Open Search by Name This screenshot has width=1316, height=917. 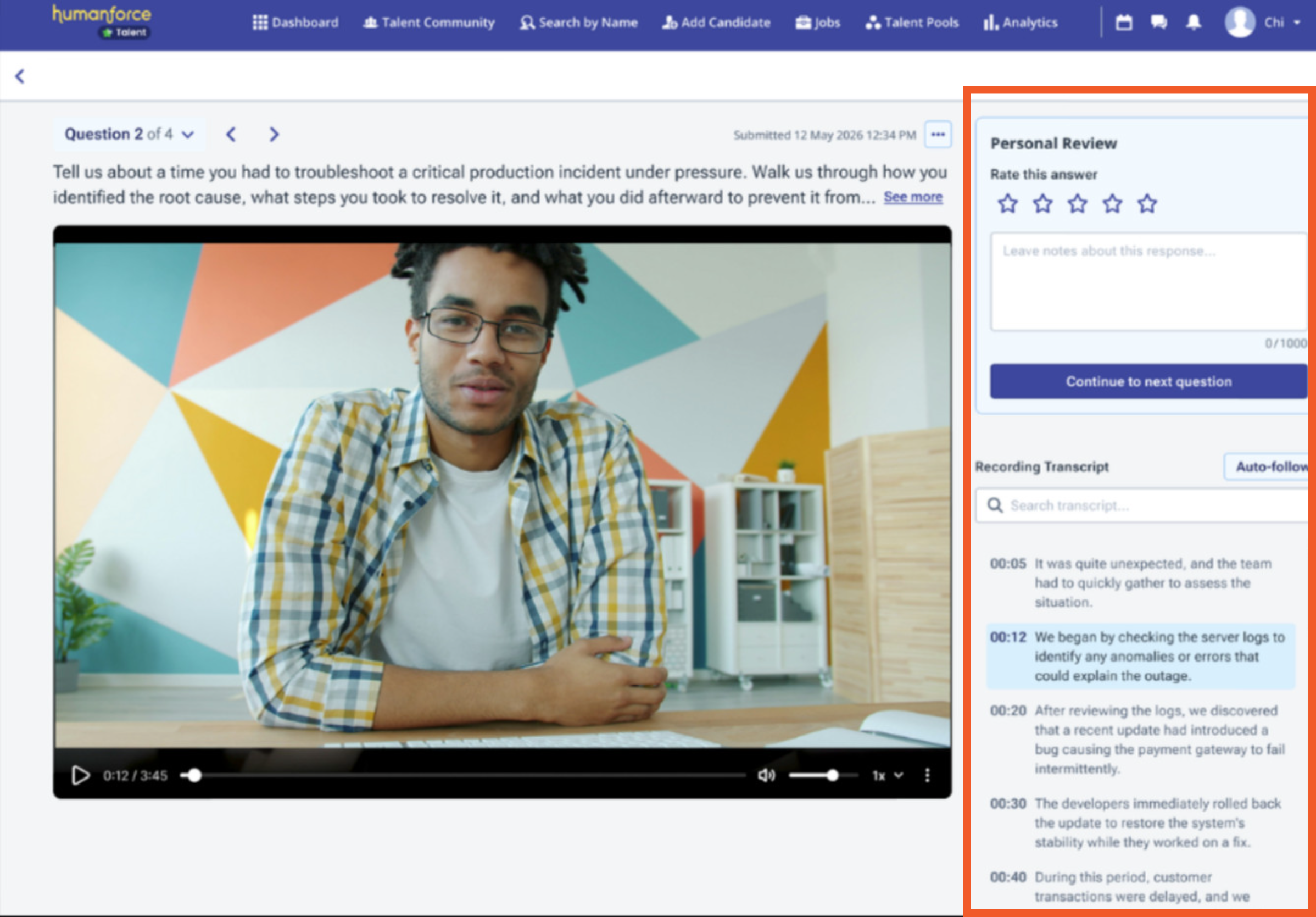578,23
